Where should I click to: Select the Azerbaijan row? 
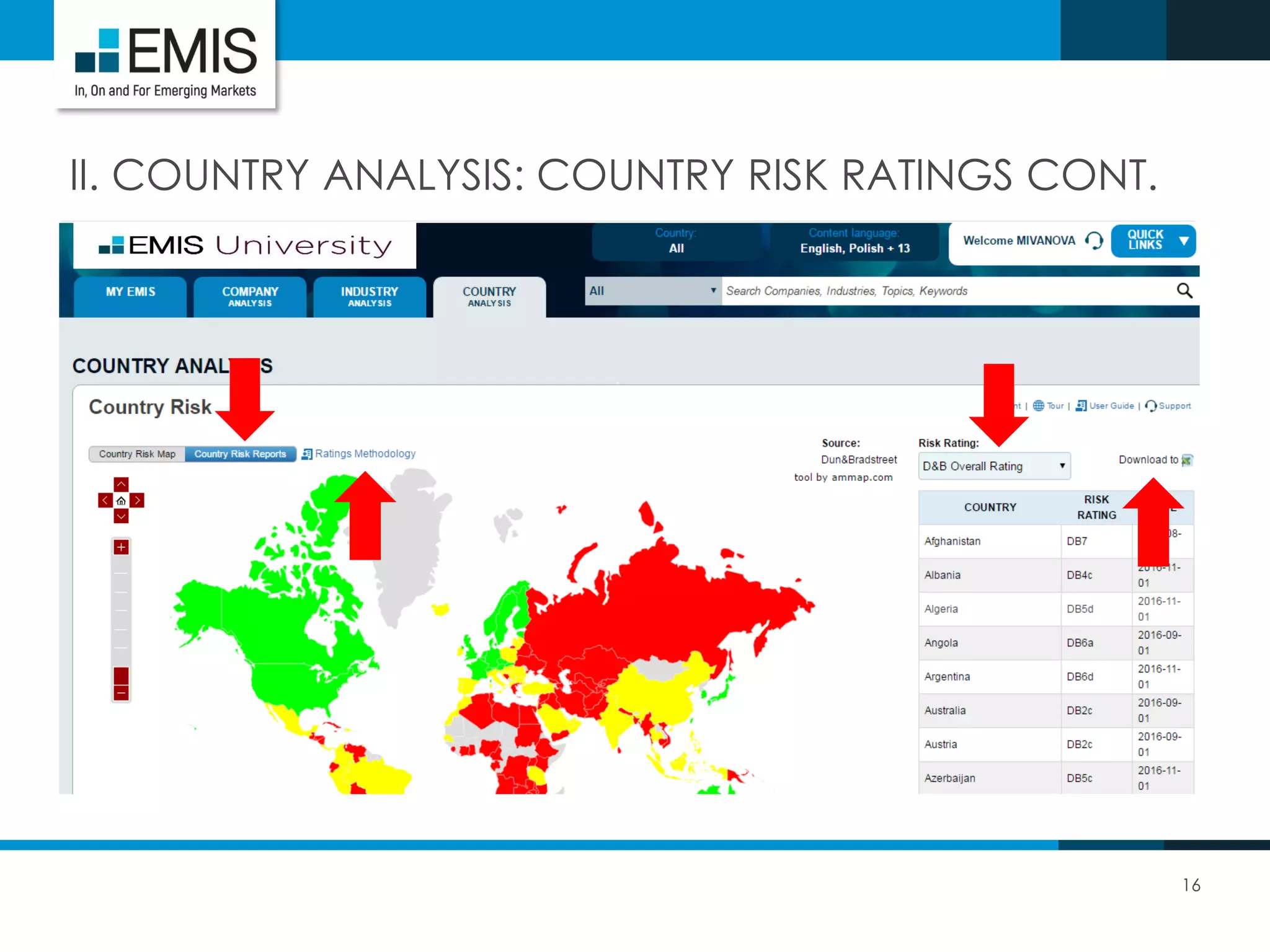(x=1056, y=778)
